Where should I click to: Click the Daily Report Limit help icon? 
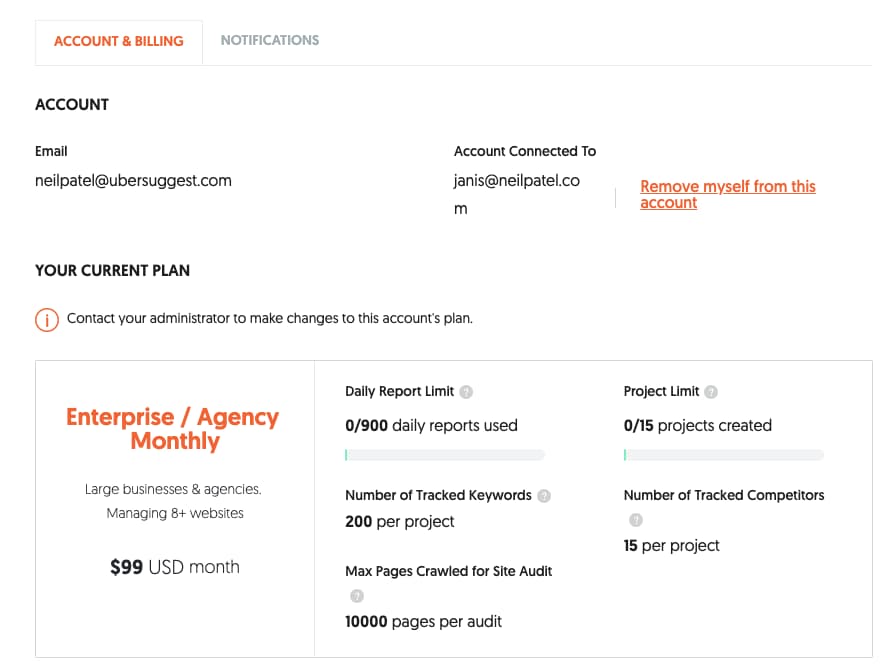coord(466,392)
